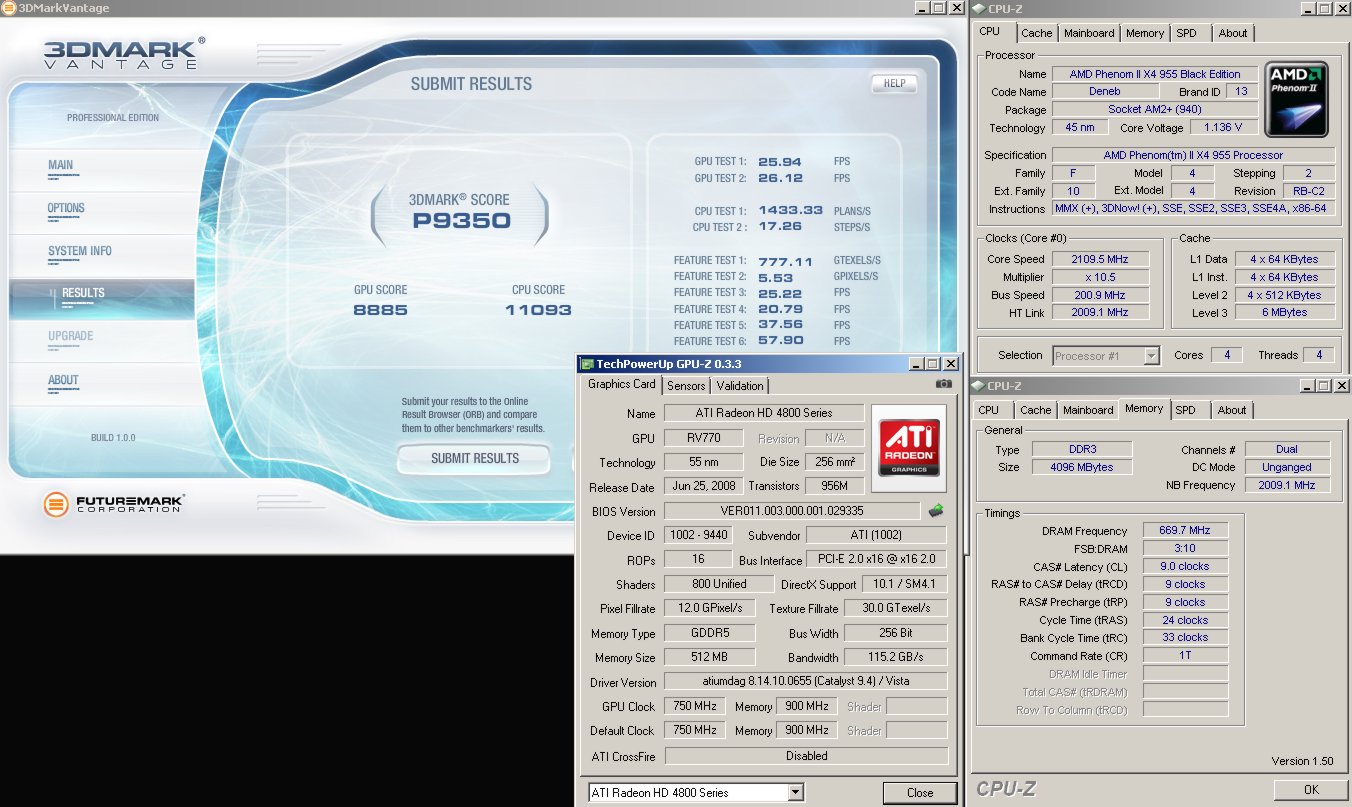This screenshot has height=807, width=1352.
Task: Click the camera screenshot icon in GPU-Z
Action: (x=943, y=384)
